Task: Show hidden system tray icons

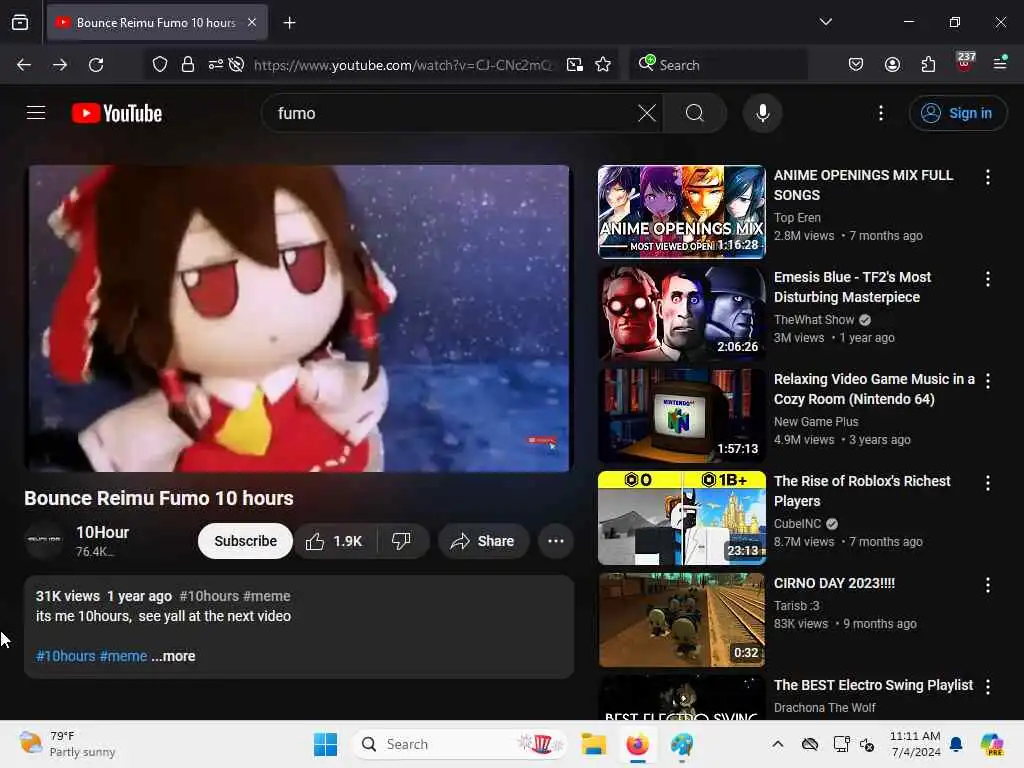Action: [777, 744]
